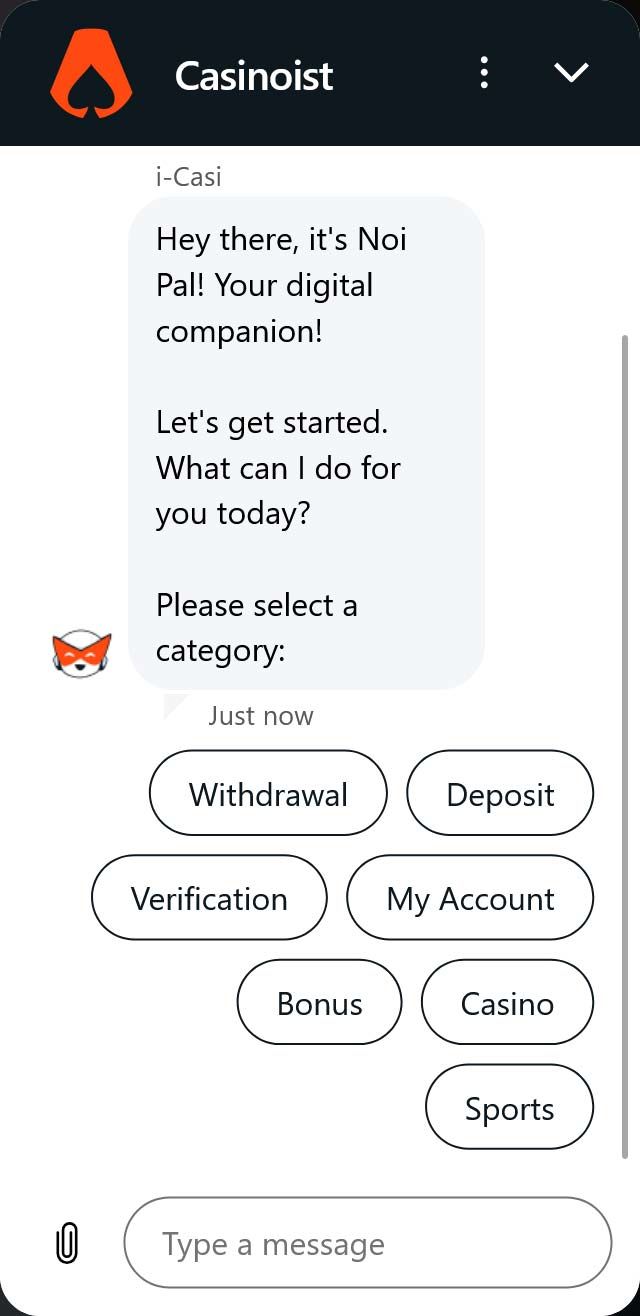
Task: Click the fox bot avatar
Action: (x=81, y=654)
